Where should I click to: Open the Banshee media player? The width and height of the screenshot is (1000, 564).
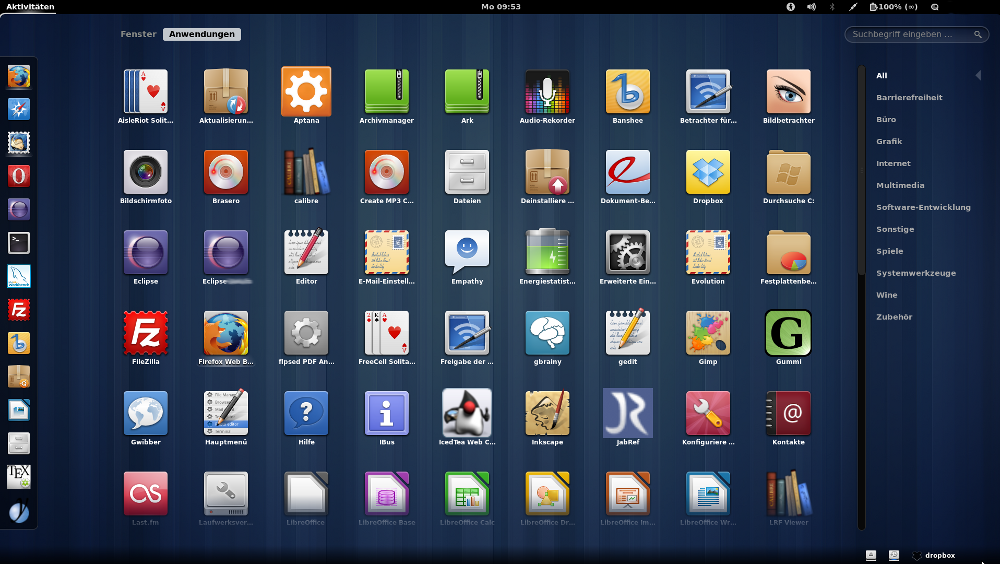pos(628,96)
